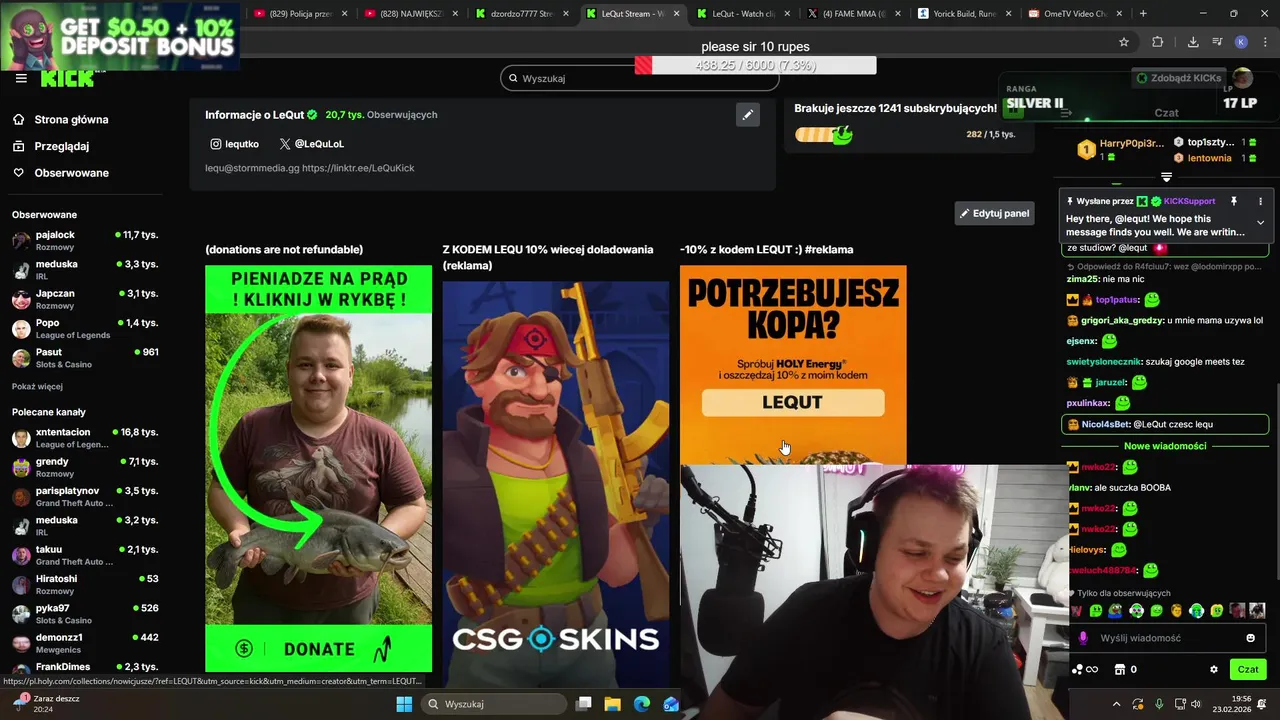
Task: Click the subscriber goal progress bar
Action: pyautogui.click(x=823, y=135)
